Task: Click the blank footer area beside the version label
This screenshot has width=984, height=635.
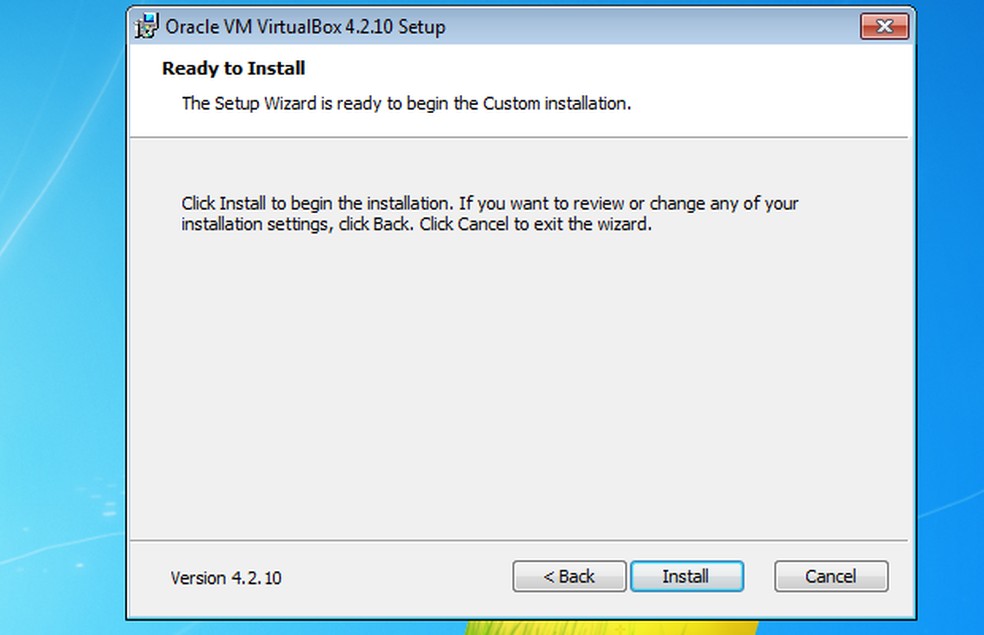Action: 400,578
